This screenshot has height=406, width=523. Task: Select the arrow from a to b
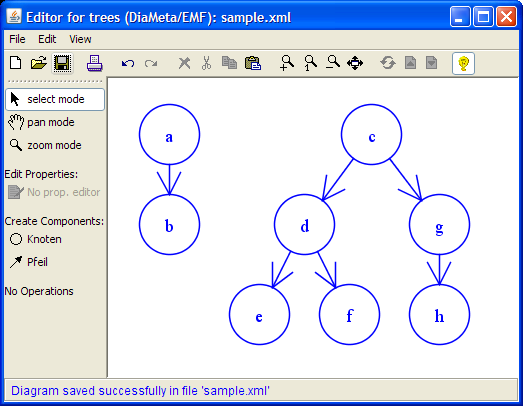click(169, 180)
